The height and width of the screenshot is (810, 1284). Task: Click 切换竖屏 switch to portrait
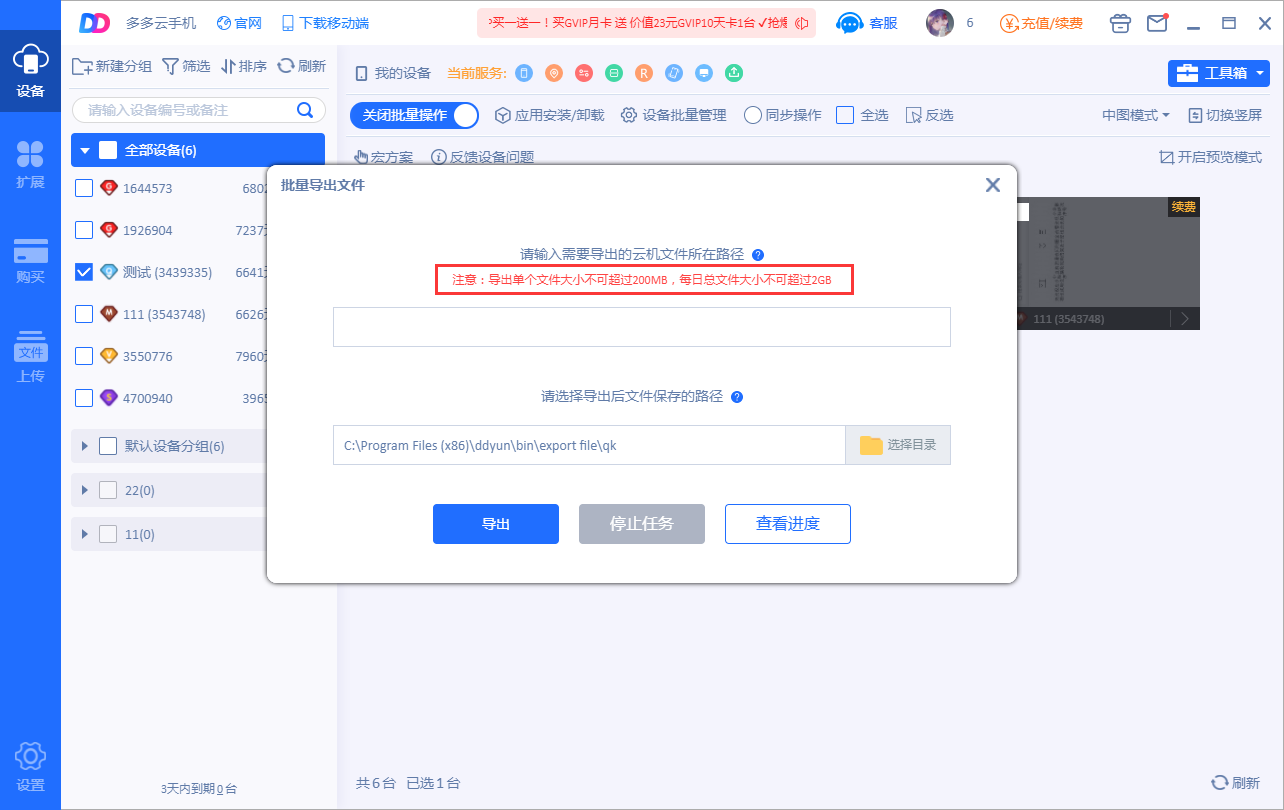1225,115
